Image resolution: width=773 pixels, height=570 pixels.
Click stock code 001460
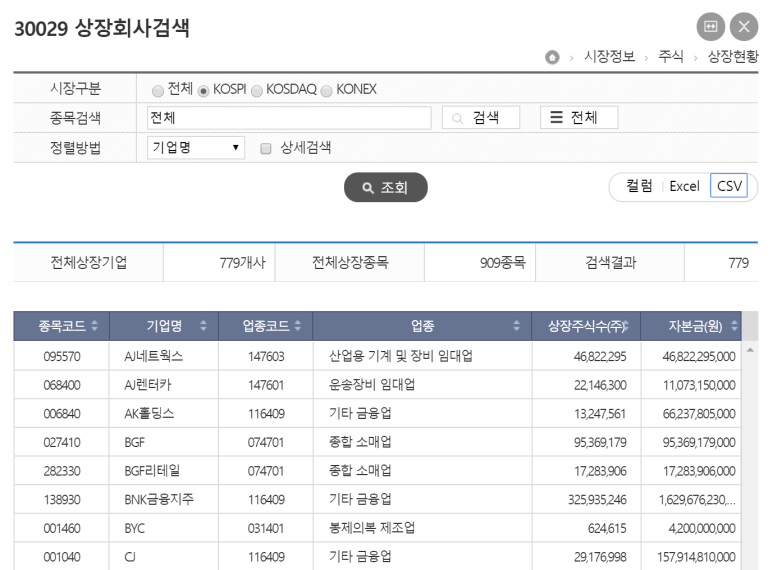62,528
